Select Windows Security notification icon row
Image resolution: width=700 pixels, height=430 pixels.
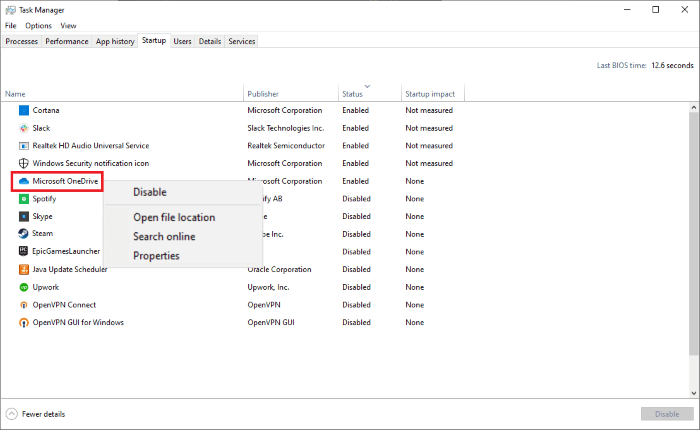click(91, 163)
